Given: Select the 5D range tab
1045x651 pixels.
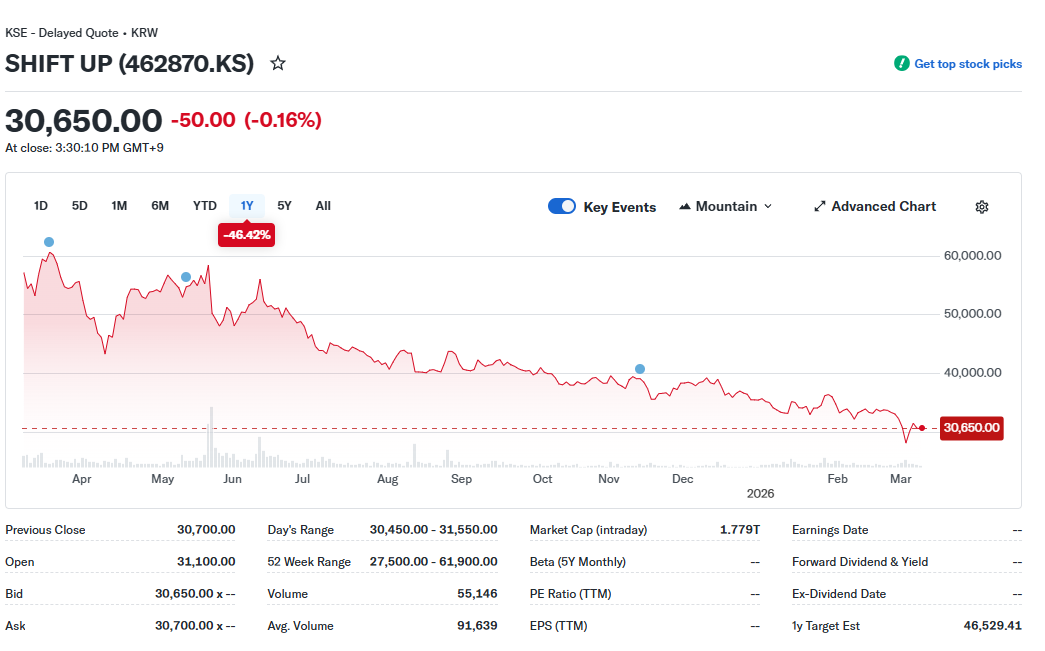Looking at the screenshot, I should point(79,206).
